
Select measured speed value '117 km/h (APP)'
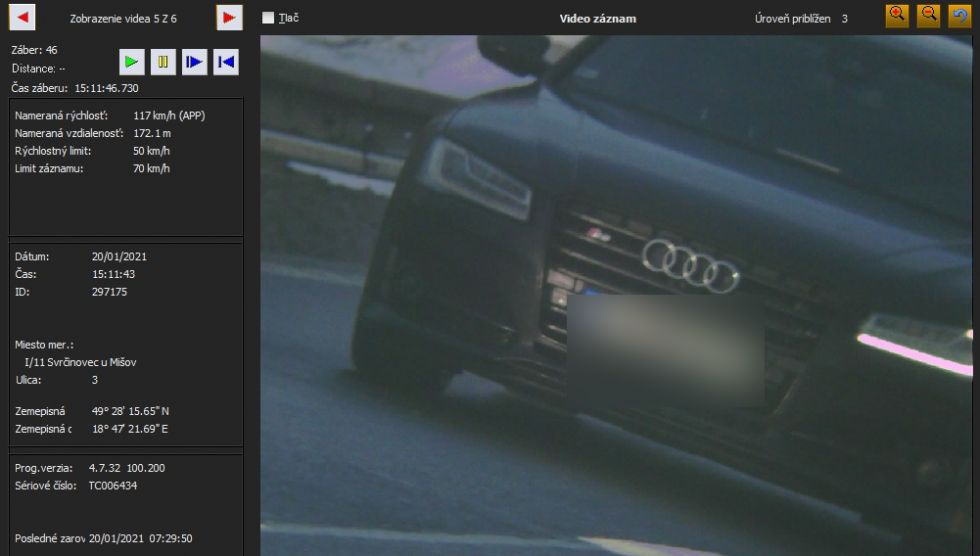(x=169, y=116)
